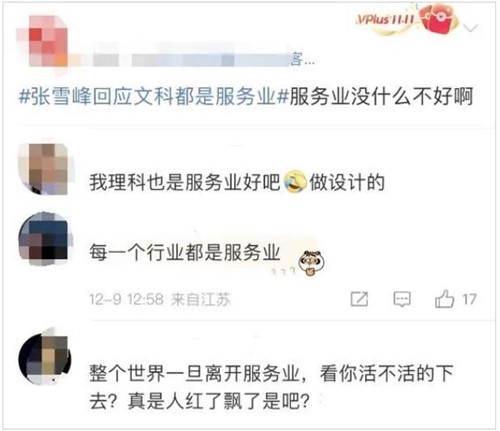Screen dimensions: 500x431
Task: Click the truncated 客... text after the username
Action: [302, 60]
